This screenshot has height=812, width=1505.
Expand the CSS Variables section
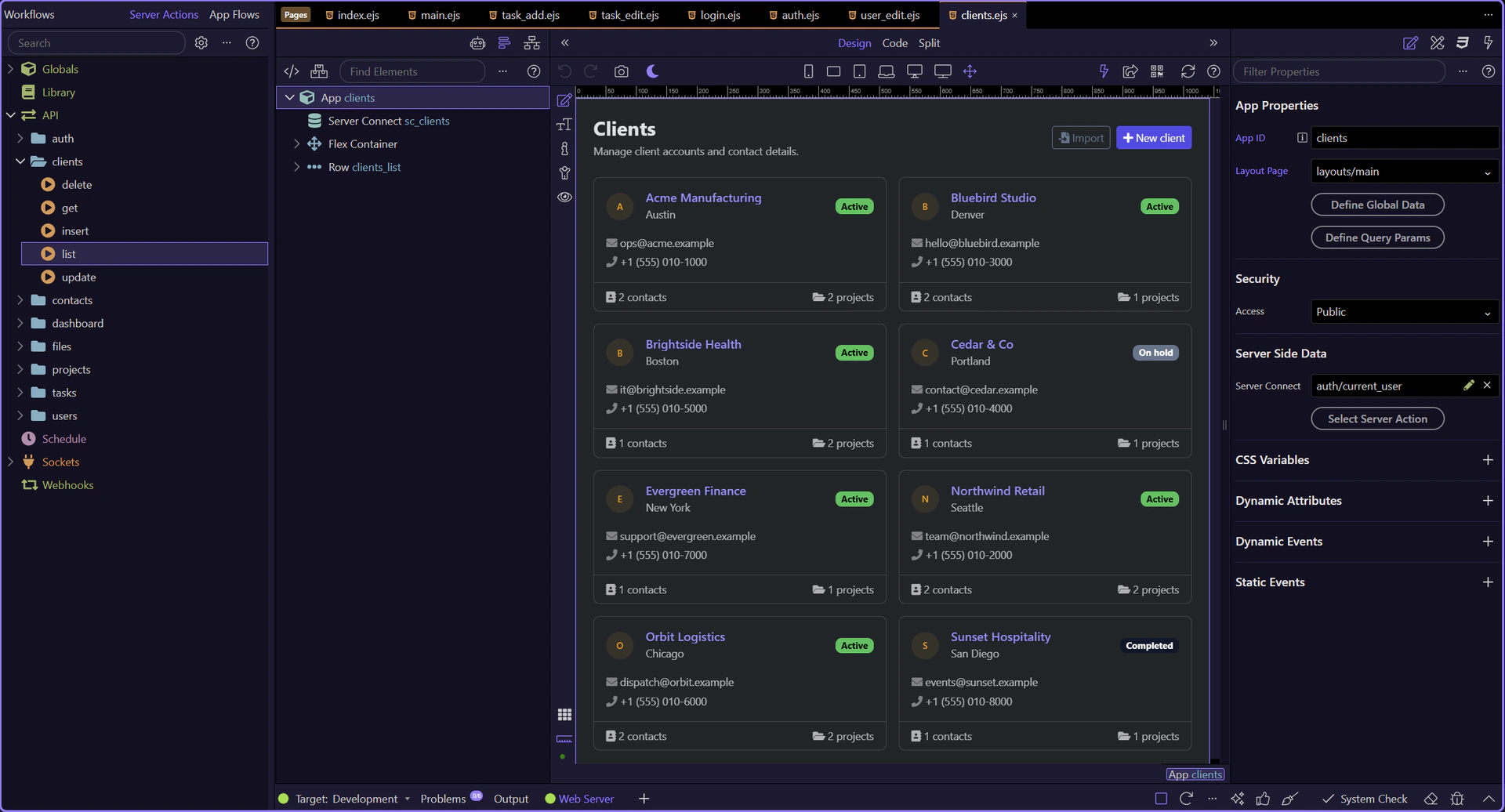coord(1487,460)
